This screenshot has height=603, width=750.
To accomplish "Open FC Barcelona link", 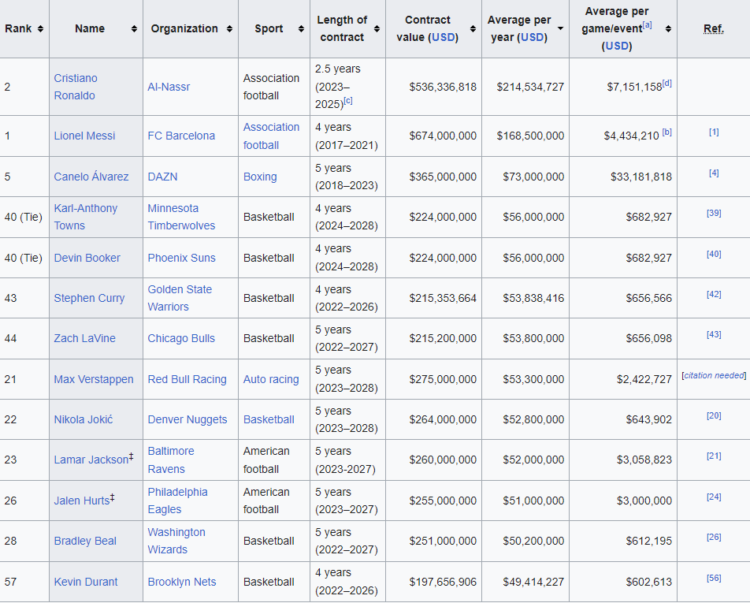I will pos(181,136).
